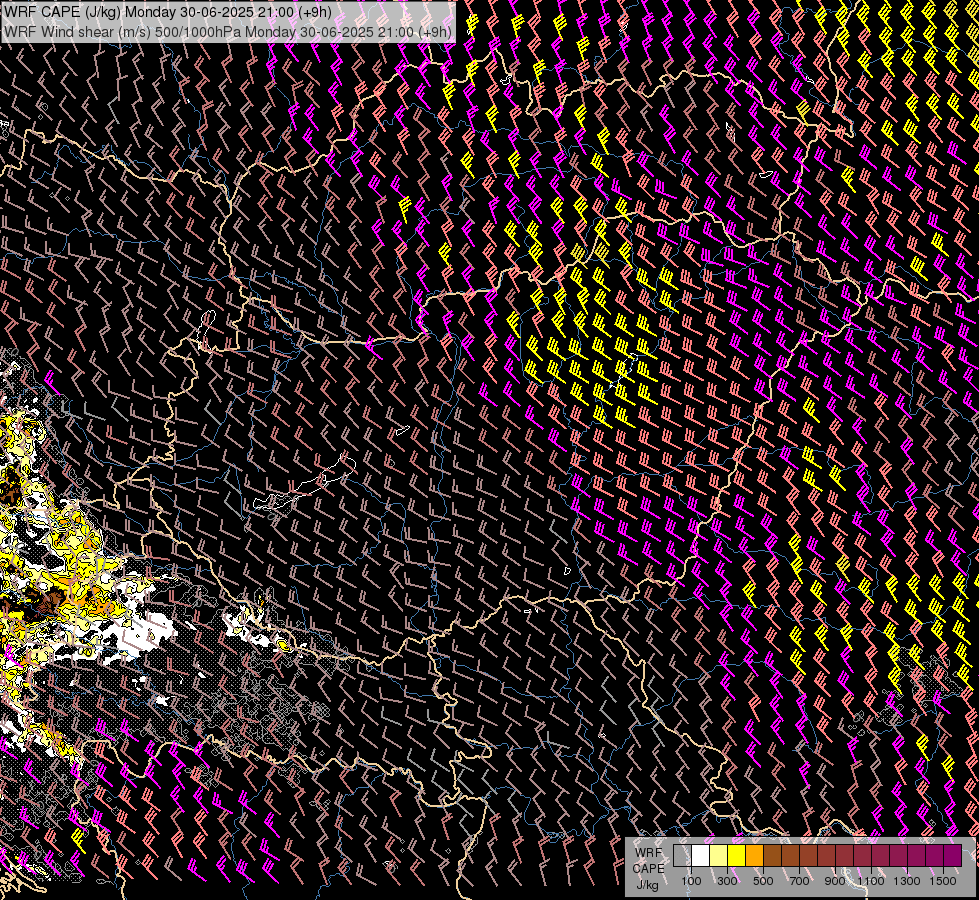Click the WRF Wind shear title line
This screenshot has height=900, width=979.
tap(227, 31)
